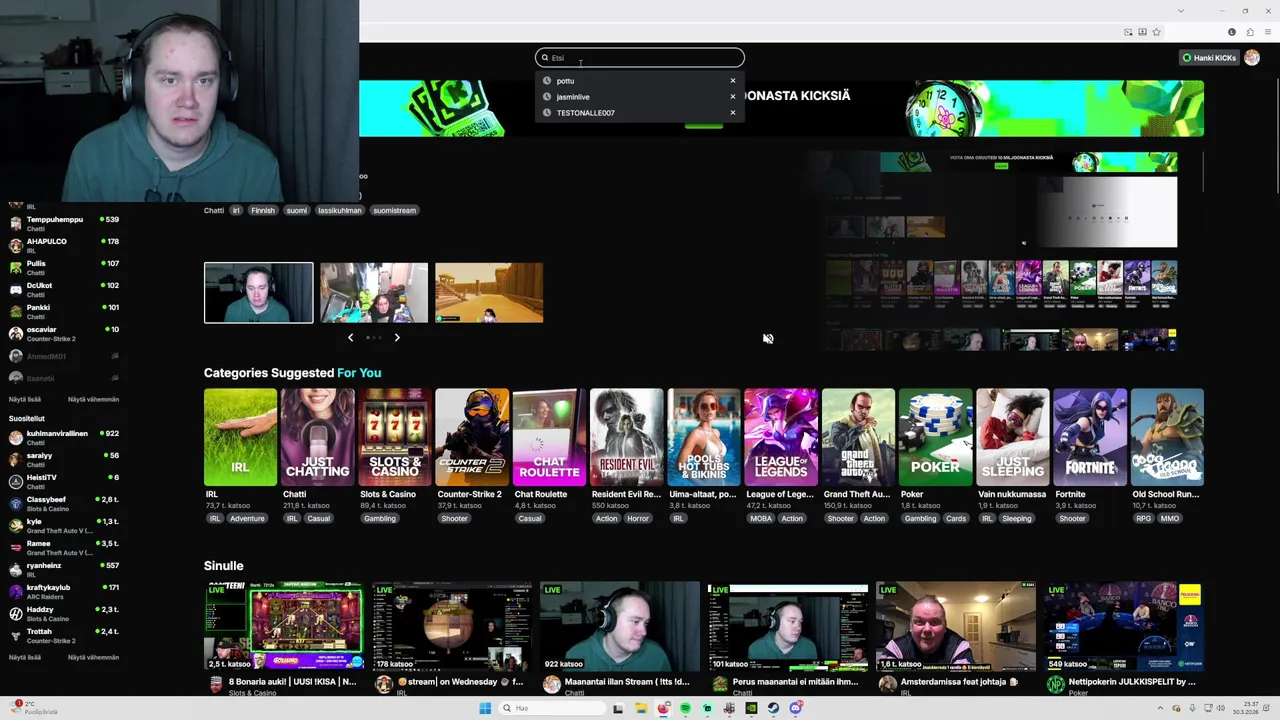
Task: Open the browser extensions icon
Action: coord(1250,32)
